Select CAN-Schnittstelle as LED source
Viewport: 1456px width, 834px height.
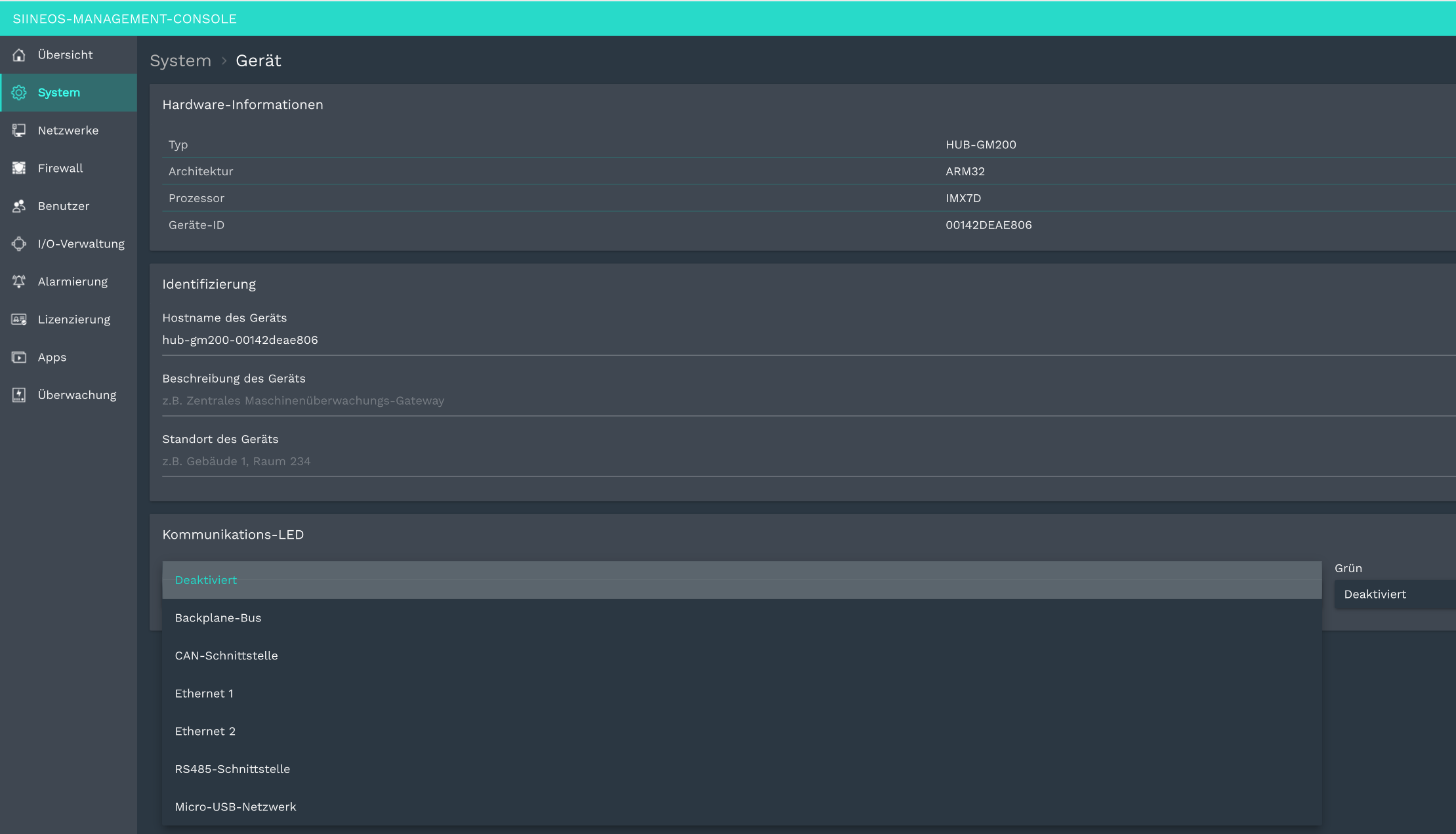click(226, 655)
